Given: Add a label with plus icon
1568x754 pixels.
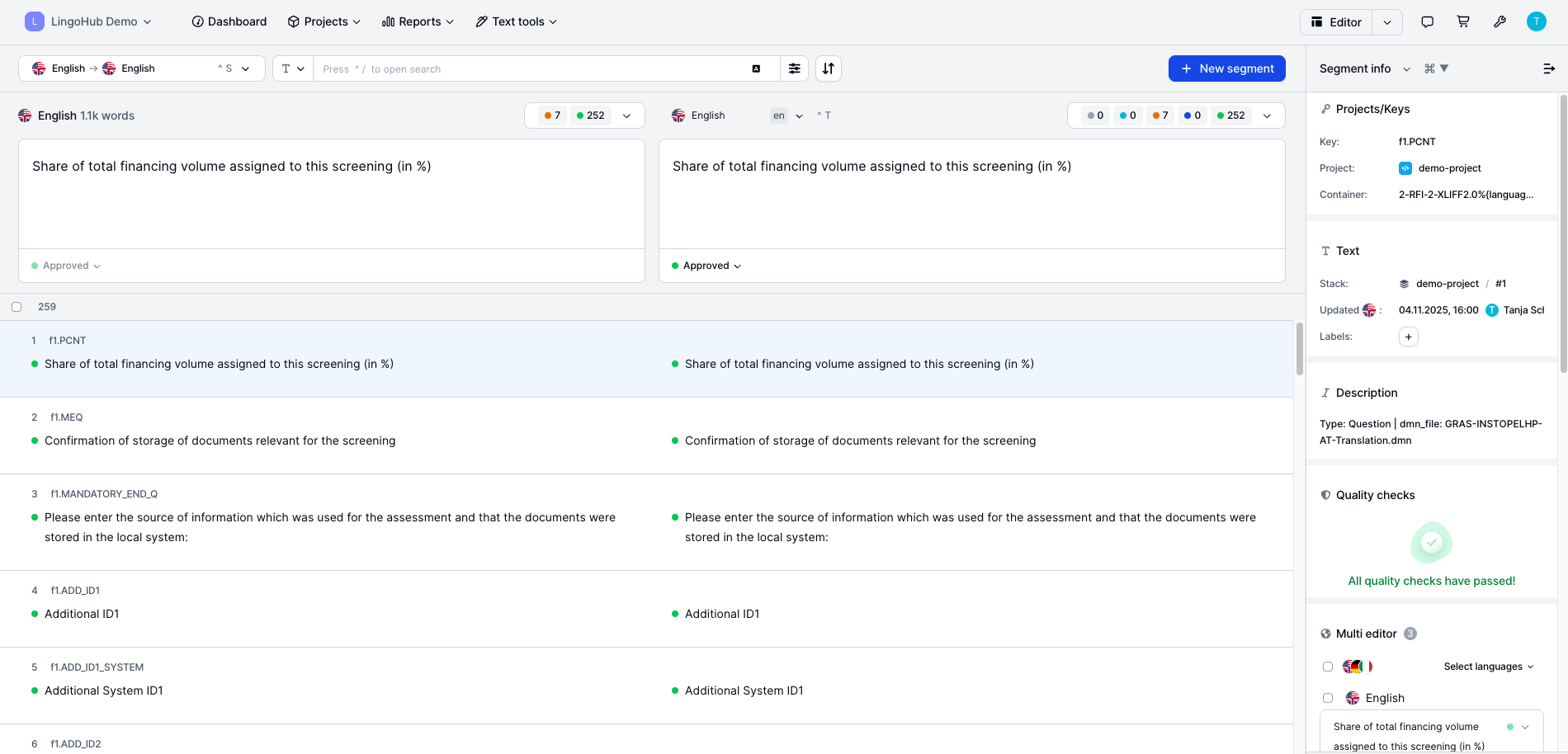Looking at the screenshot, I should [x=1408, y=337].
